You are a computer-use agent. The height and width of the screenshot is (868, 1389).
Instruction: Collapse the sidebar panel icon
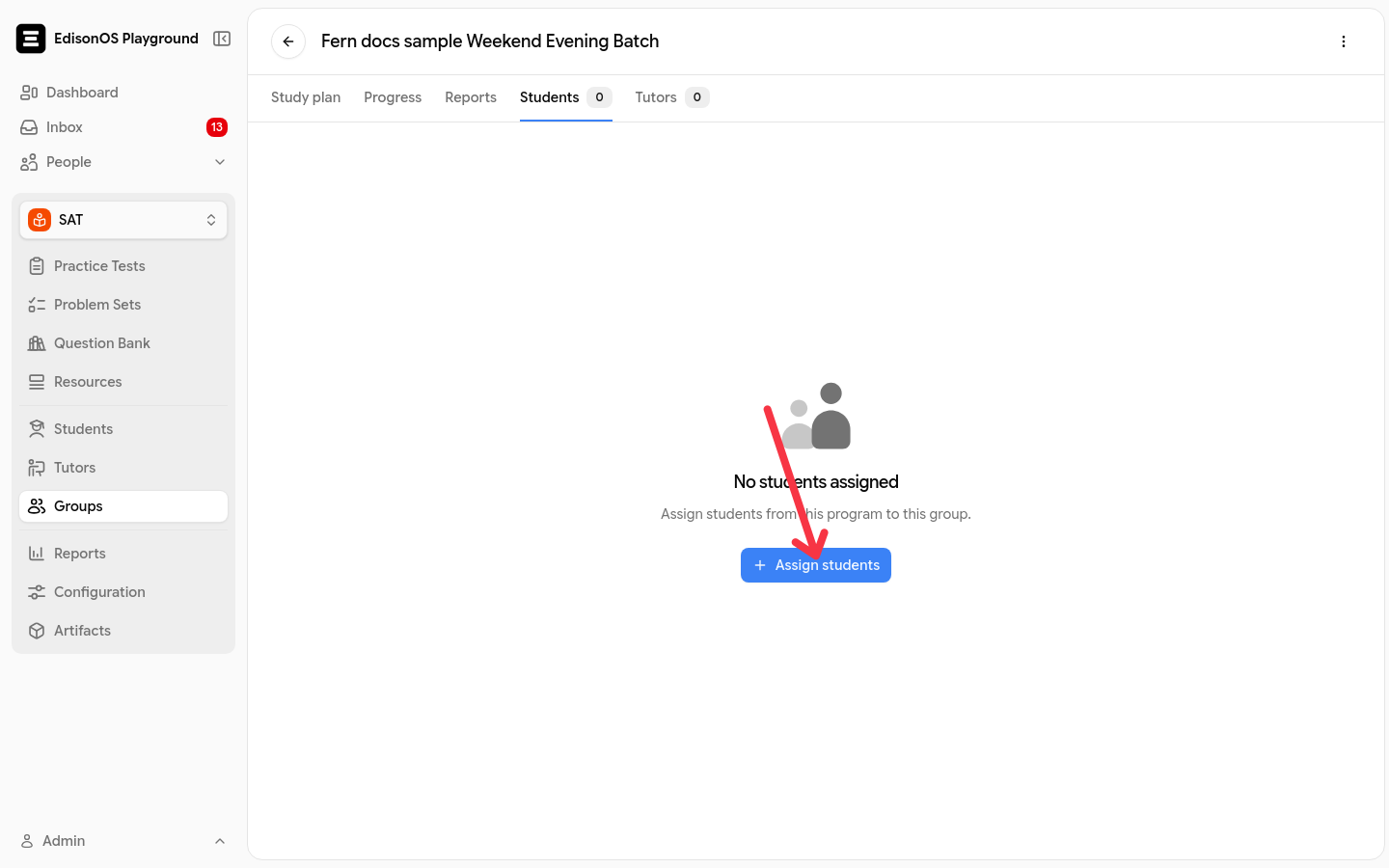pyautogui.click(x=222, y=39)
